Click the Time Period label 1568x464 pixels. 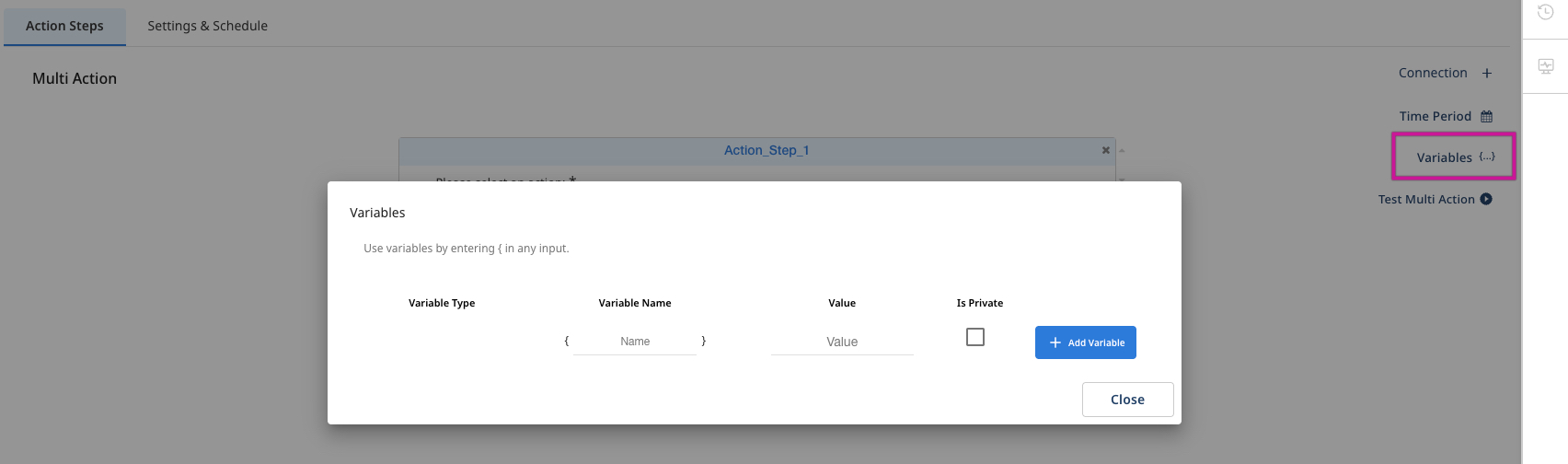1435,116
